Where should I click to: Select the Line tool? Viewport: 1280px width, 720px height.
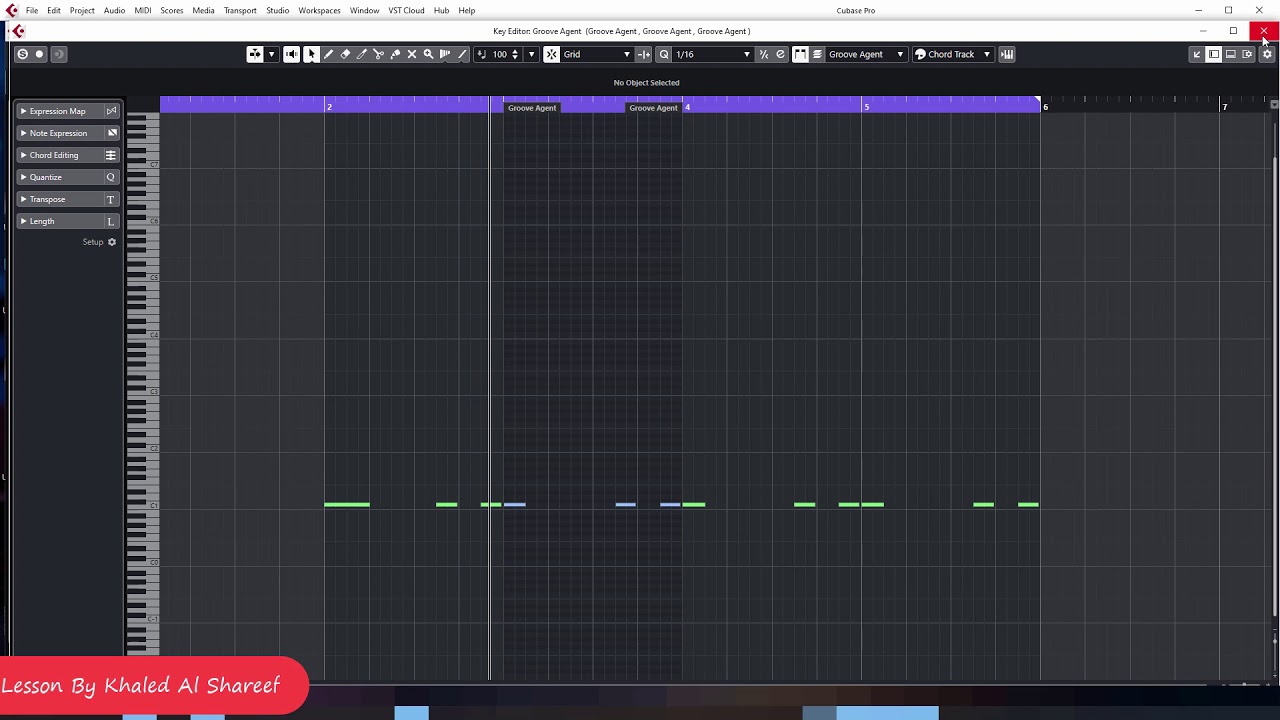(462, 54)
